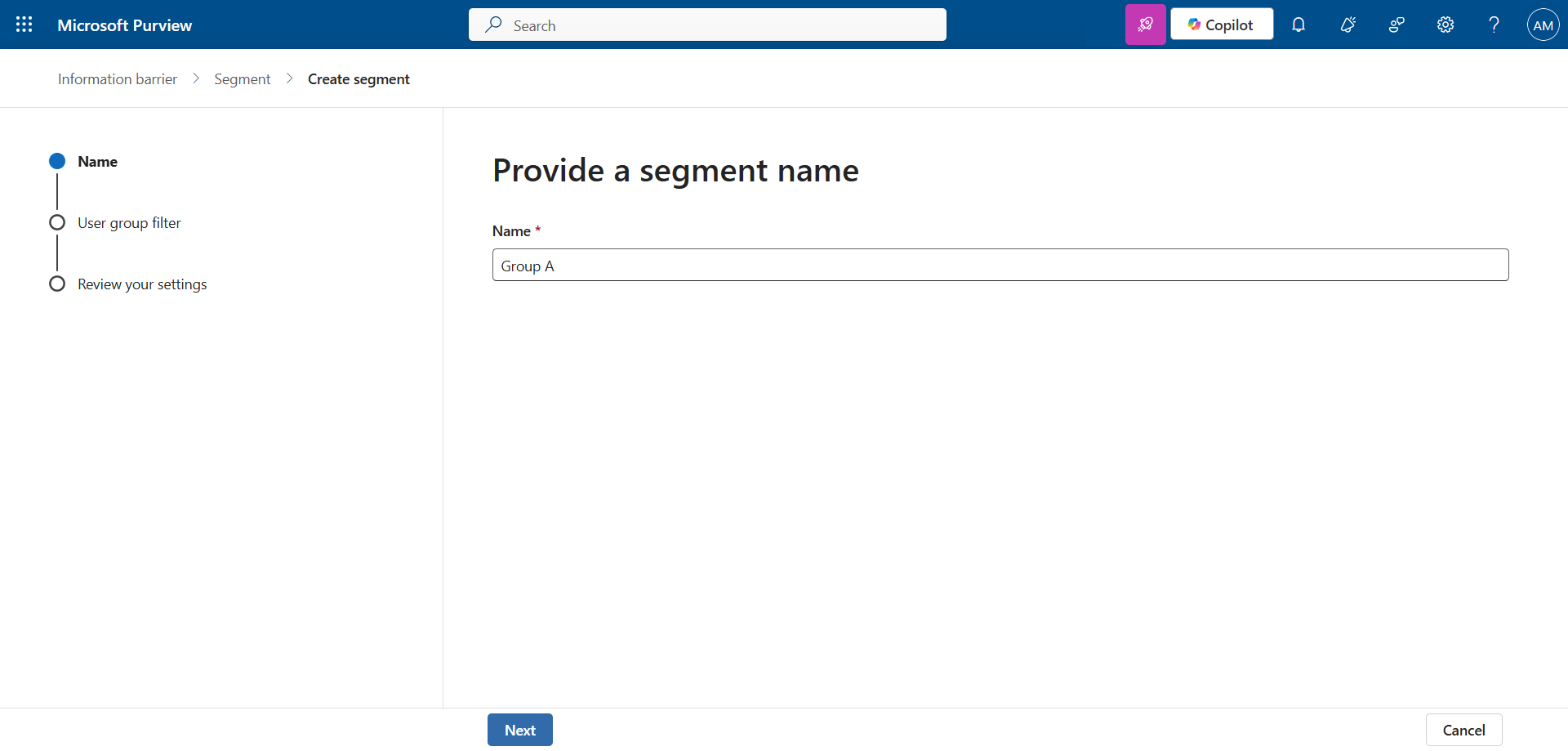Select the Name wizard step

[x=97, y=162]
